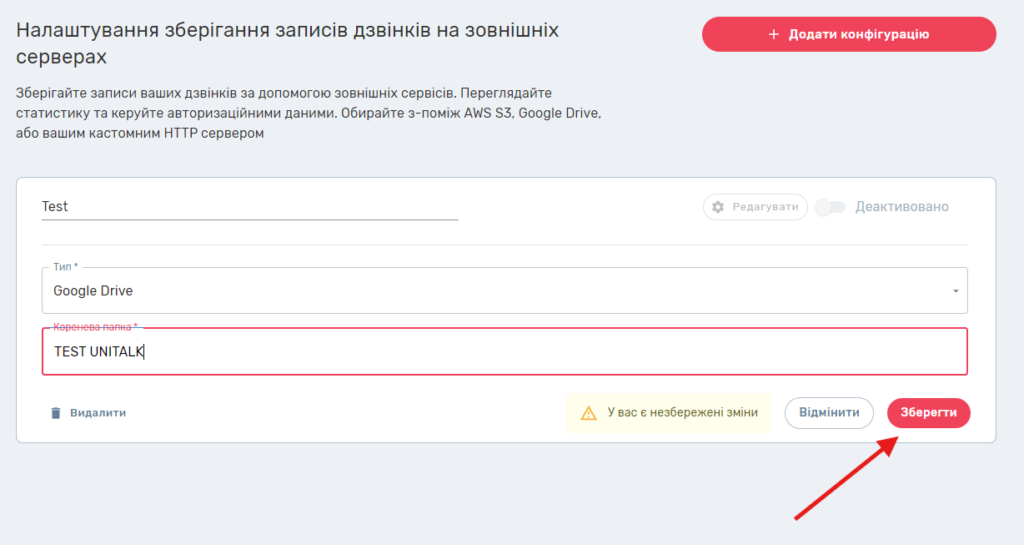Click the Додати конфігурацію button

pyautogui.click(x=849, y=34)
